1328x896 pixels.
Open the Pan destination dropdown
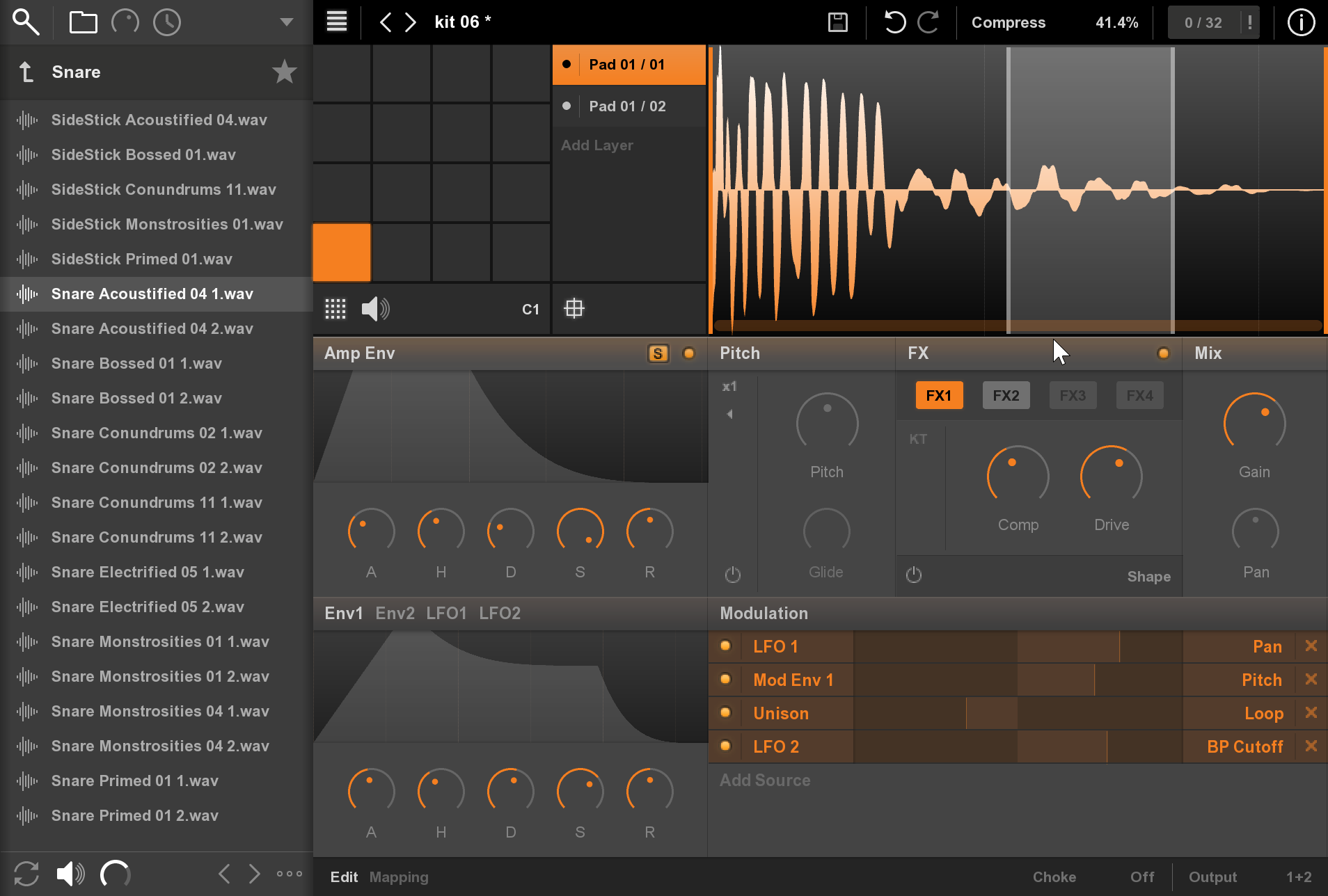(x=1238, y=646)
